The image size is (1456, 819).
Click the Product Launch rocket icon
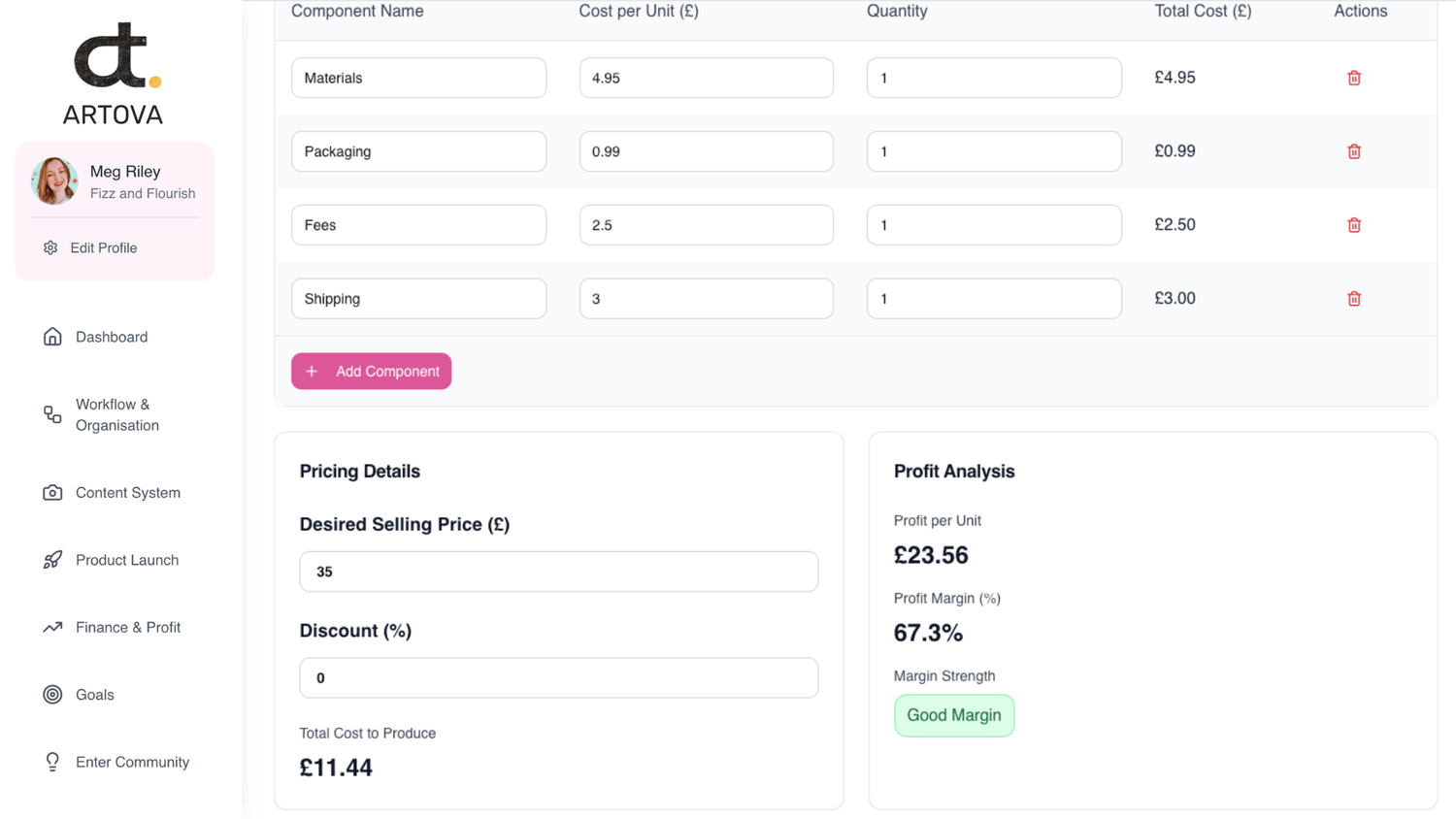coord(52,560)
